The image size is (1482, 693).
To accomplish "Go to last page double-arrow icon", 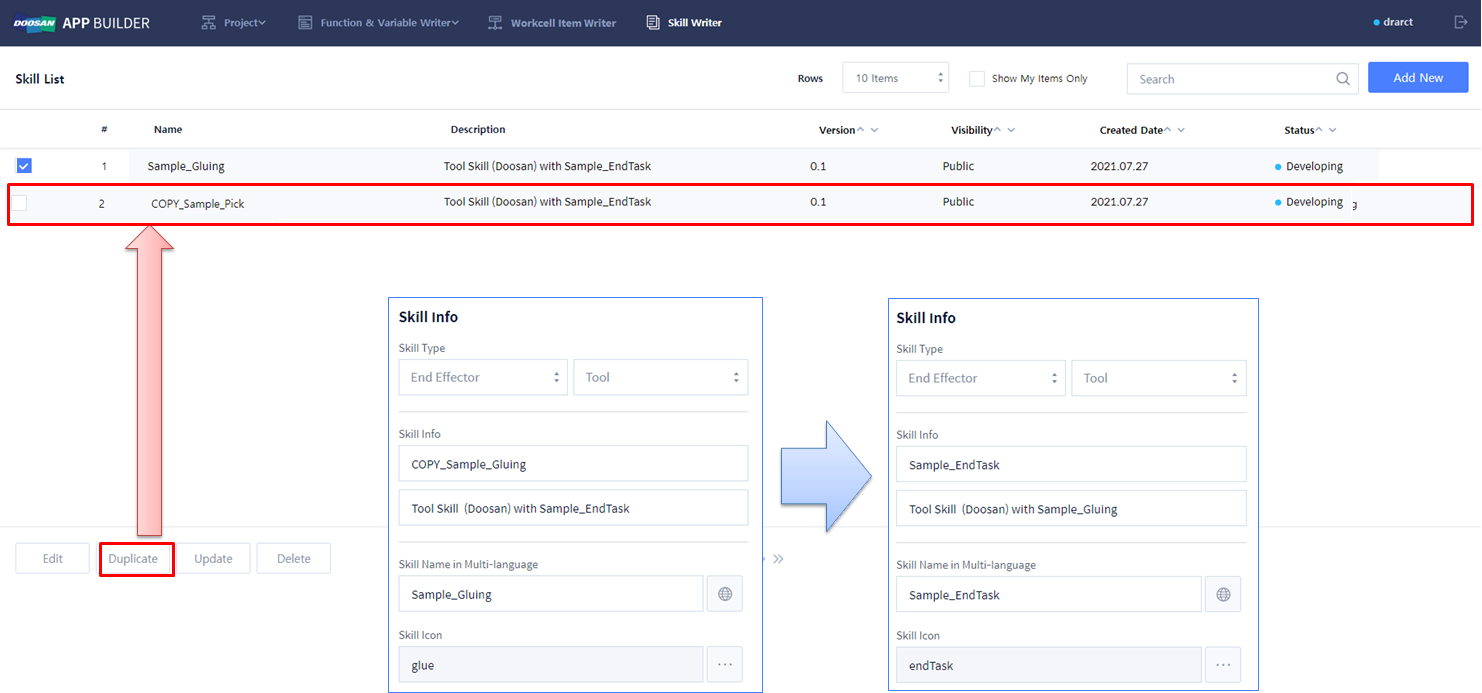I will tap(778, 559).
